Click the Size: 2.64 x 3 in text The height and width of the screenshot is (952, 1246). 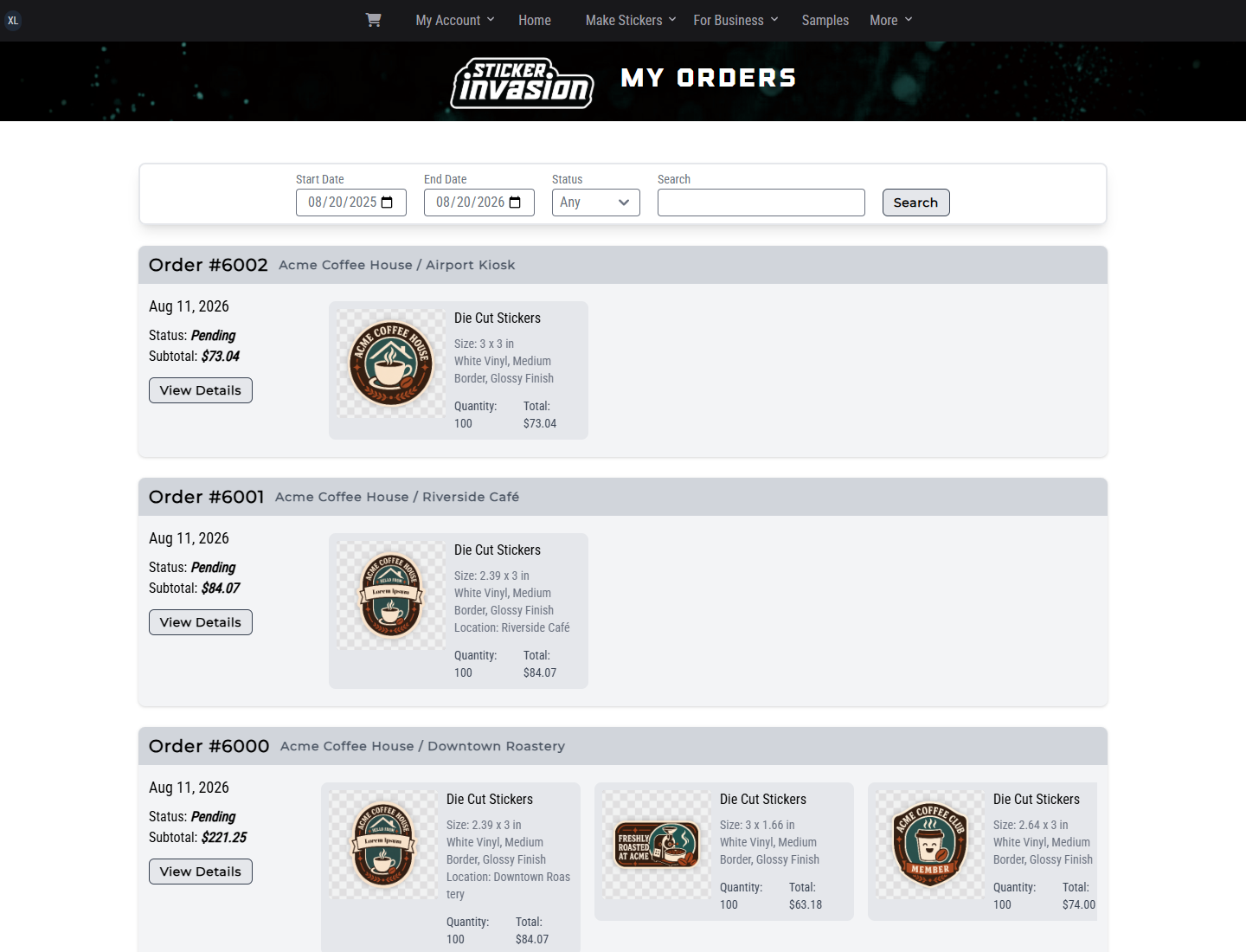tap(1031, 825)
